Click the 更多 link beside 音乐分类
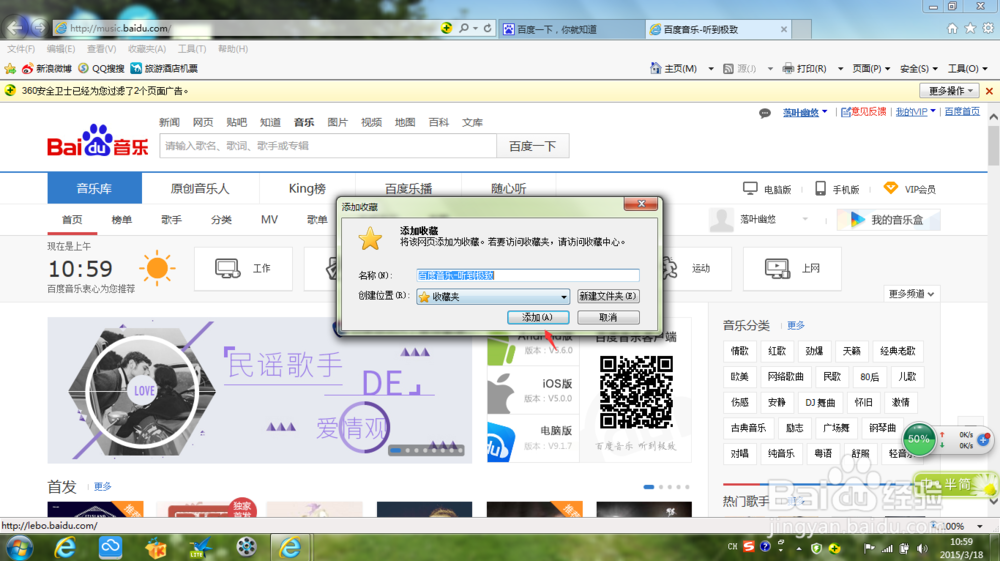 pos(795,326)
